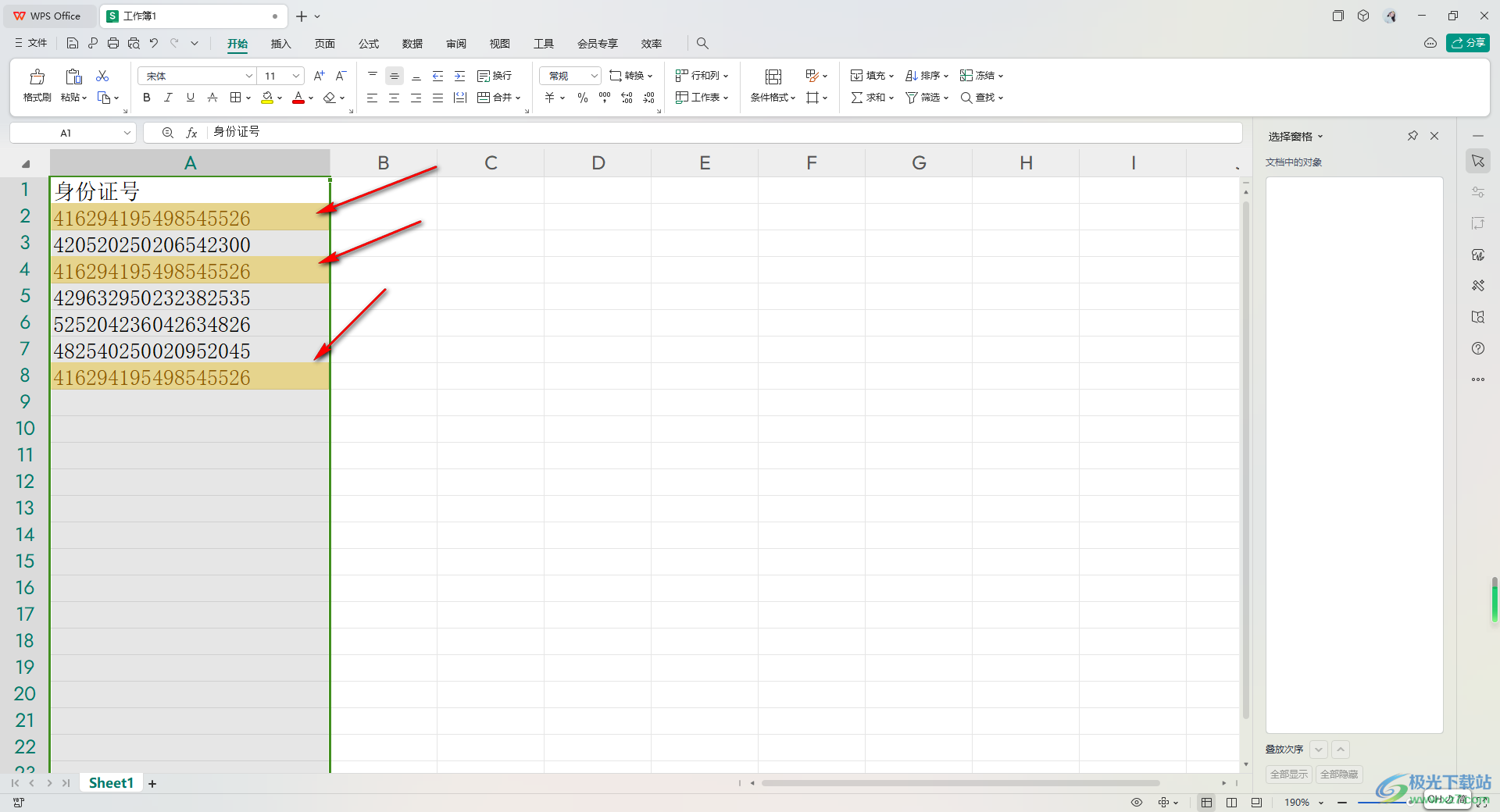Viewport: 1500px width, 812px height.
Task: Click the Insert Function fx icon
Action: [191, 133]
